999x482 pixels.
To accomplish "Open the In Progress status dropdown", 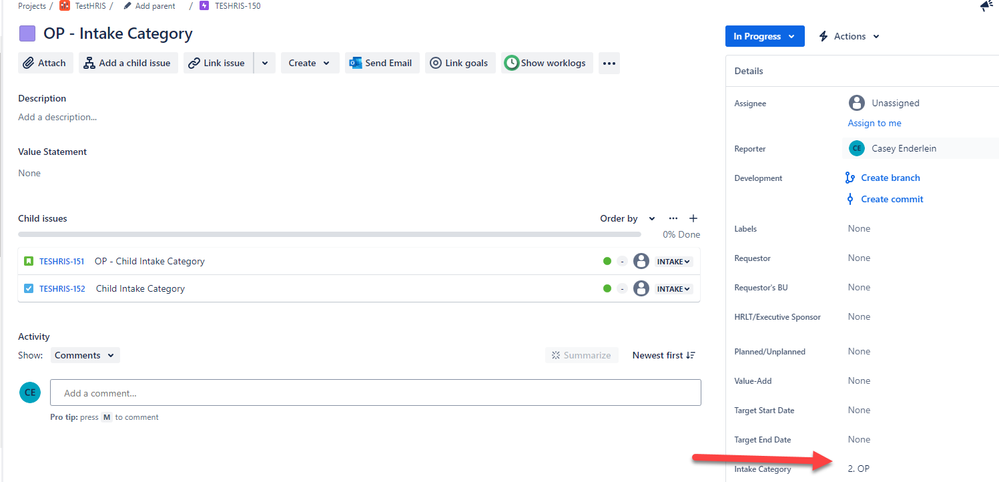I will (765, 36).
